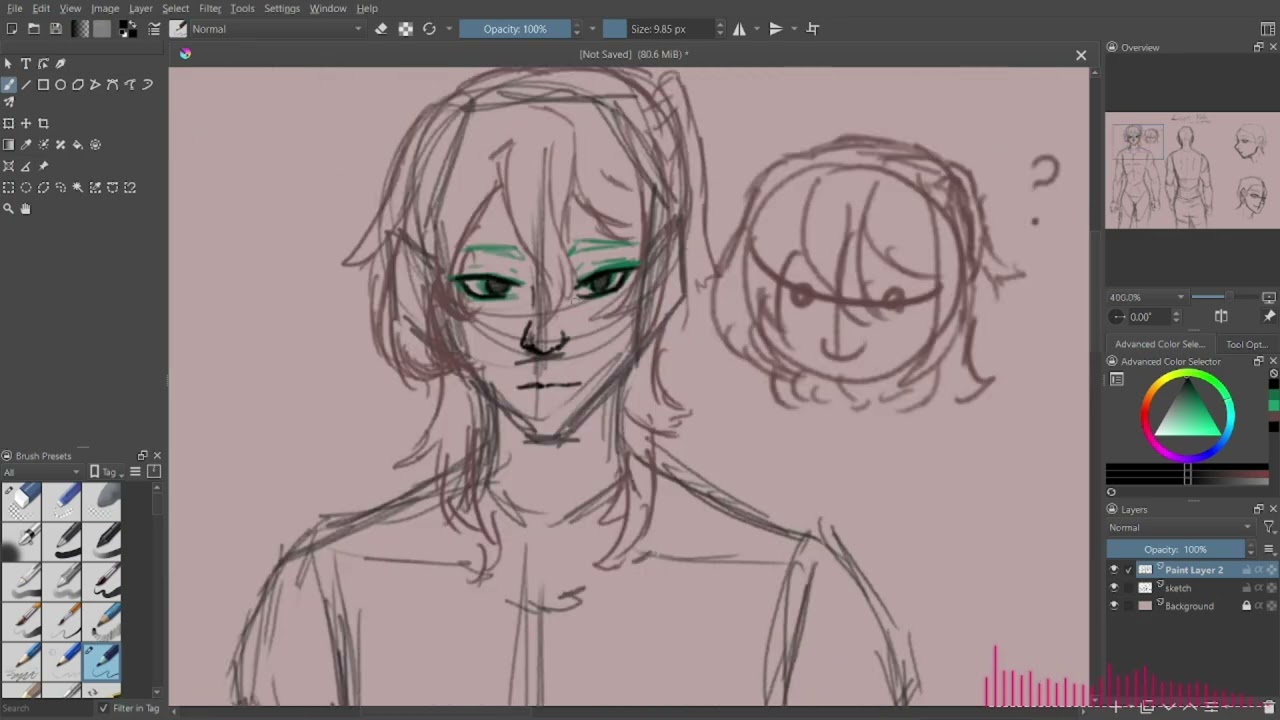Viewport: 1280px width, 720px height.
Task: Toggle visibility of Paint Layer 2
Action: [x=1114, y=570]
